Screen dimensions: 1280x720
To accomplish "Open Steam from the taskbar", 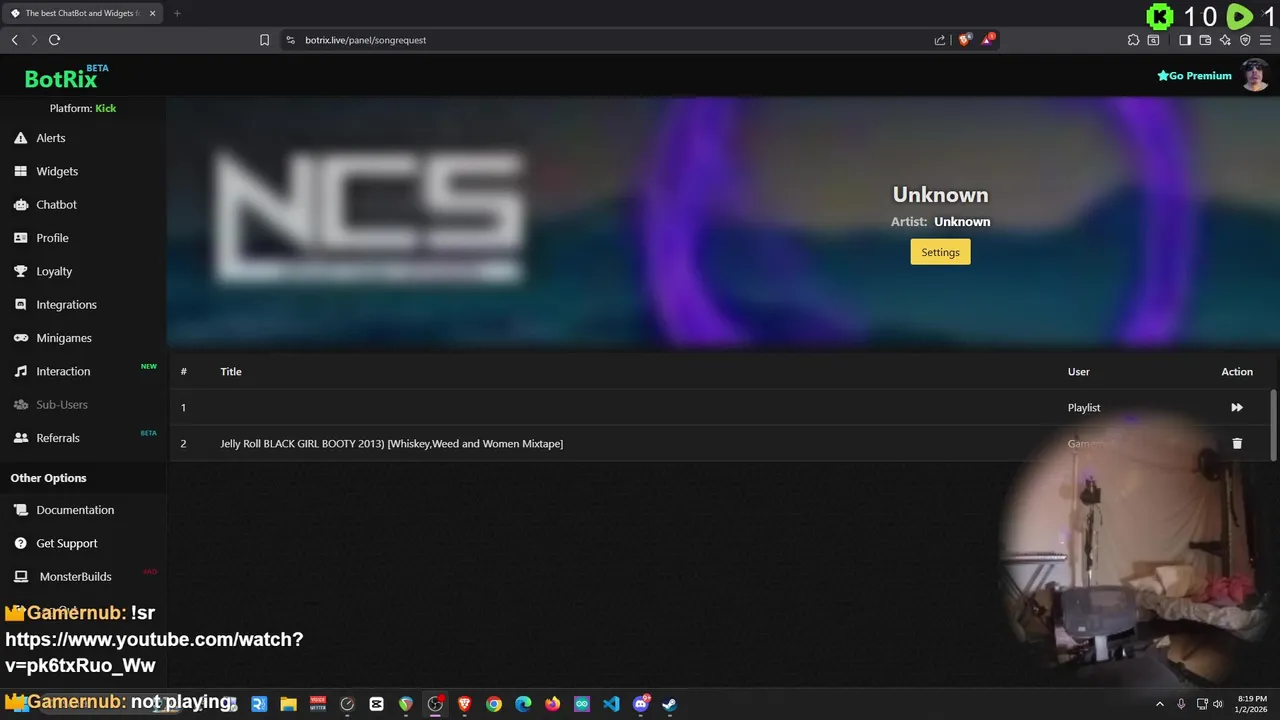I will coord(670,704).
